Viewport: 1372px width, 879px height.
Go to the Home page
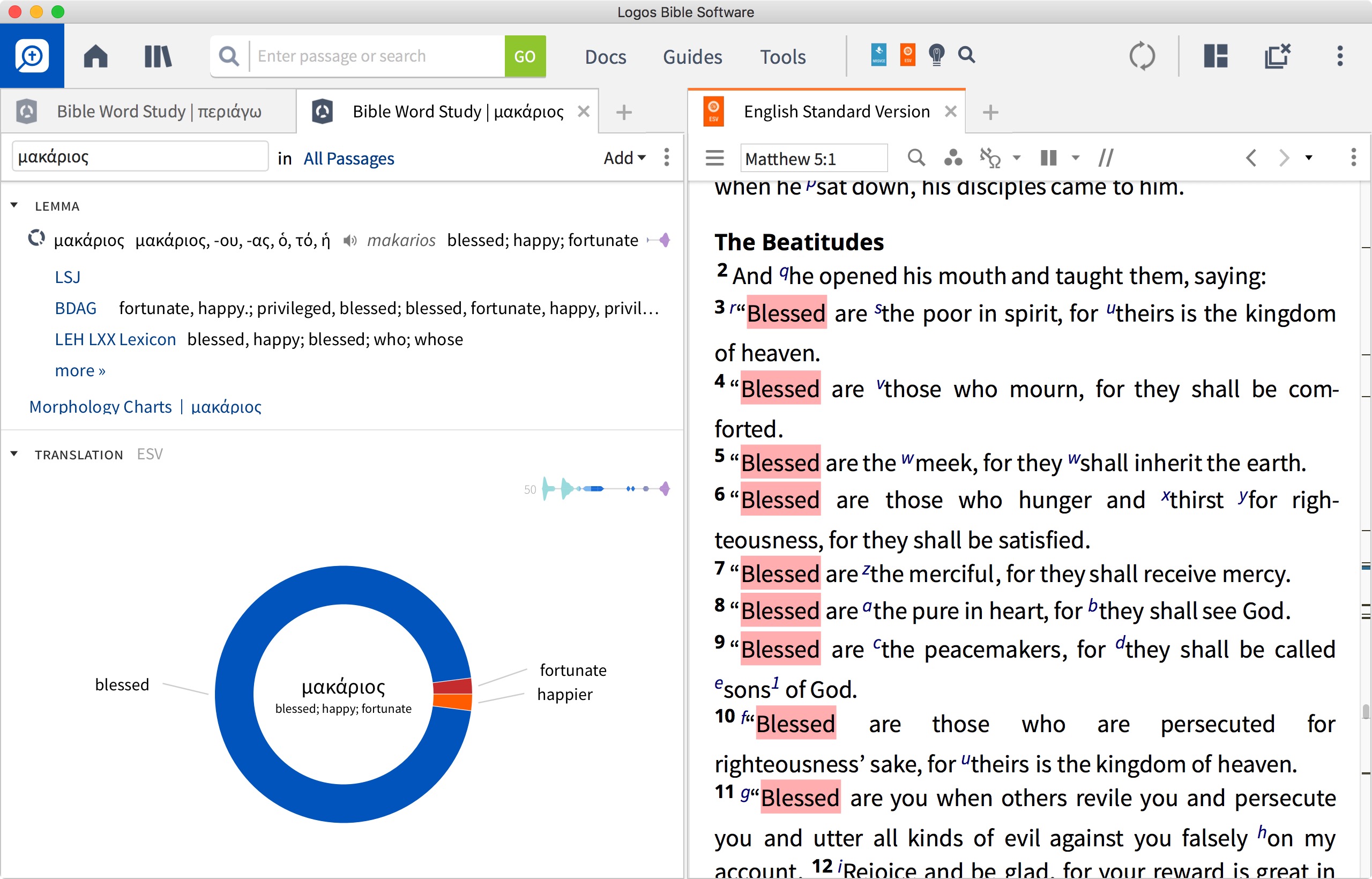[95, 56]
